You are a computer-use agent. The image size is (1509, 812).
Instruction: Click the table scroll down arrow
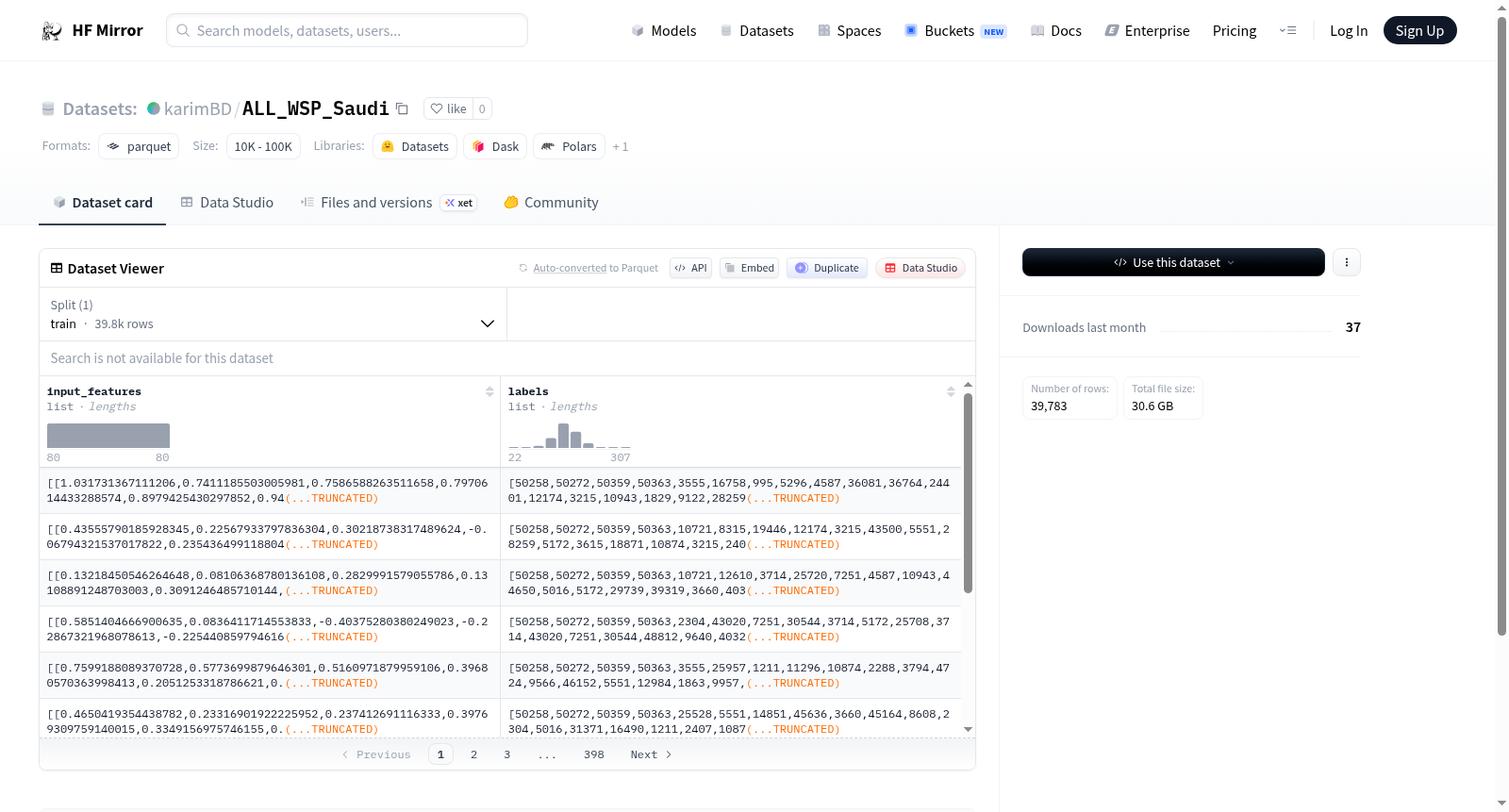[968, 729]
